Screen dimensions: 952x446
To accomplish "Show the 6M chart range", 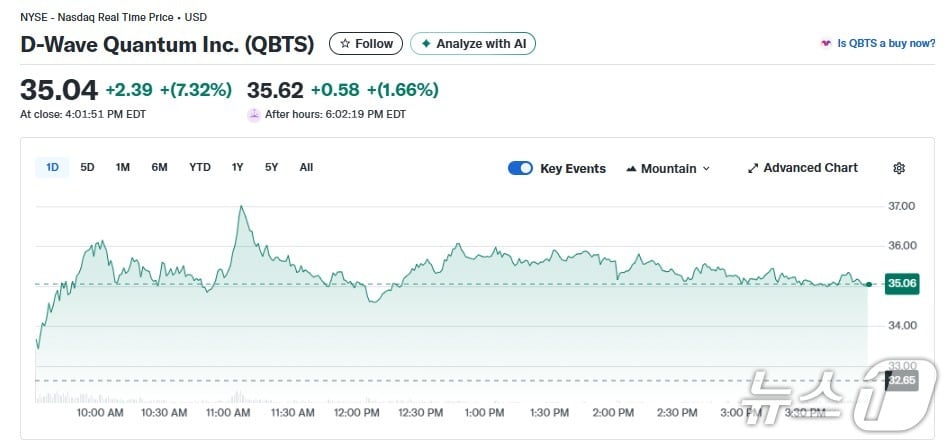I will click(x=159, y=167).
